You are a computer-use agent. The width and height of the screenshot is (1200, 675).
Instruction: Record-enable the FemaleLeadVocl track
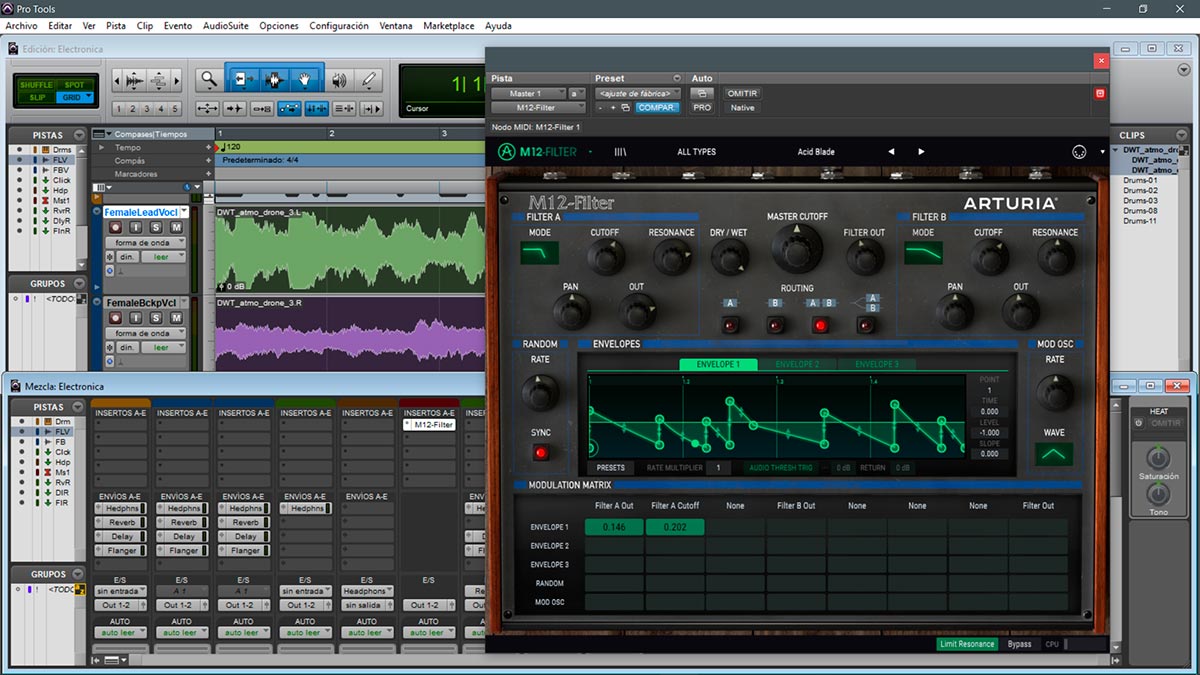(x=115, y=228)
